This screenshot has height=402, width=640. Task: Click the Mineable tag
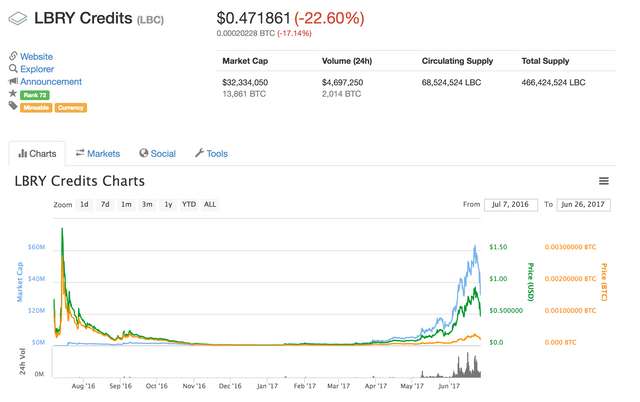pyautogui.click(x=36, y=108)
